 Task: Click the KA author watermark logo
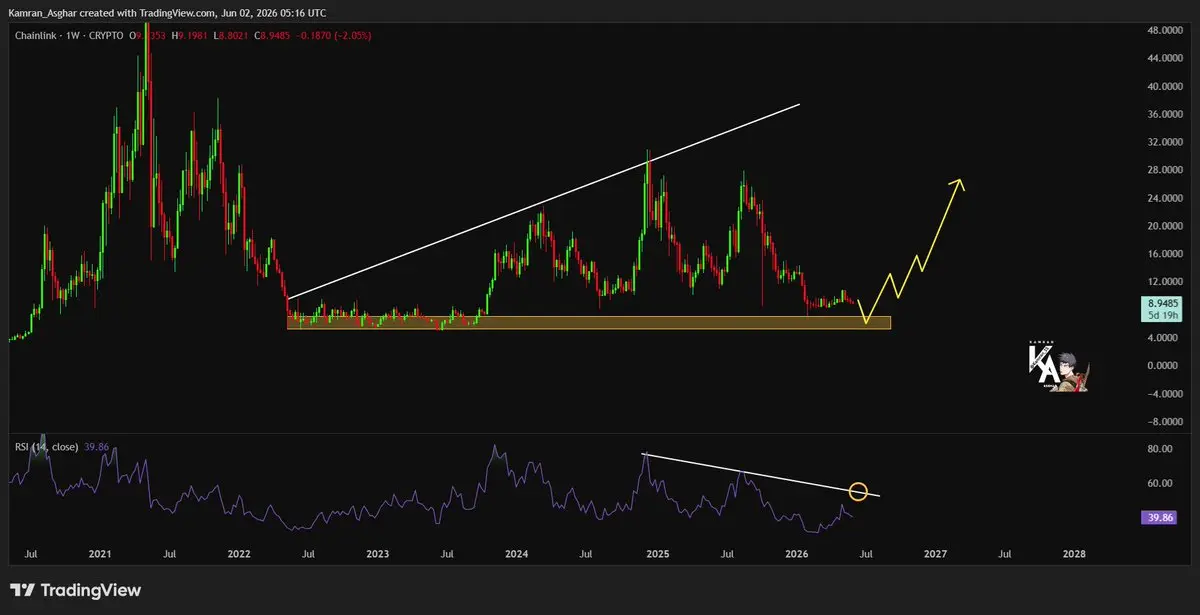[1057, 367]
